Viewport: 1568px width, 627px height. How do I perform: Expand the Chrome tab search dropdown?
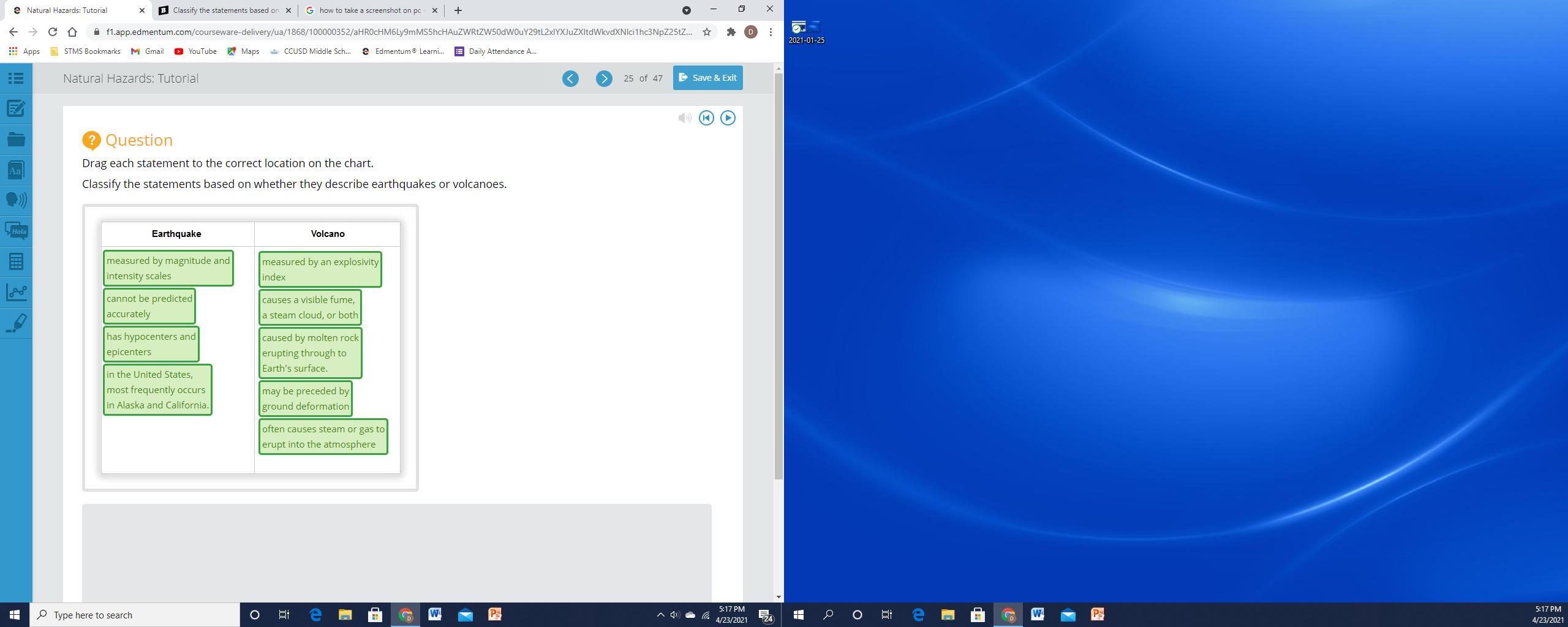pyautogui.click(x=687, y=10)
